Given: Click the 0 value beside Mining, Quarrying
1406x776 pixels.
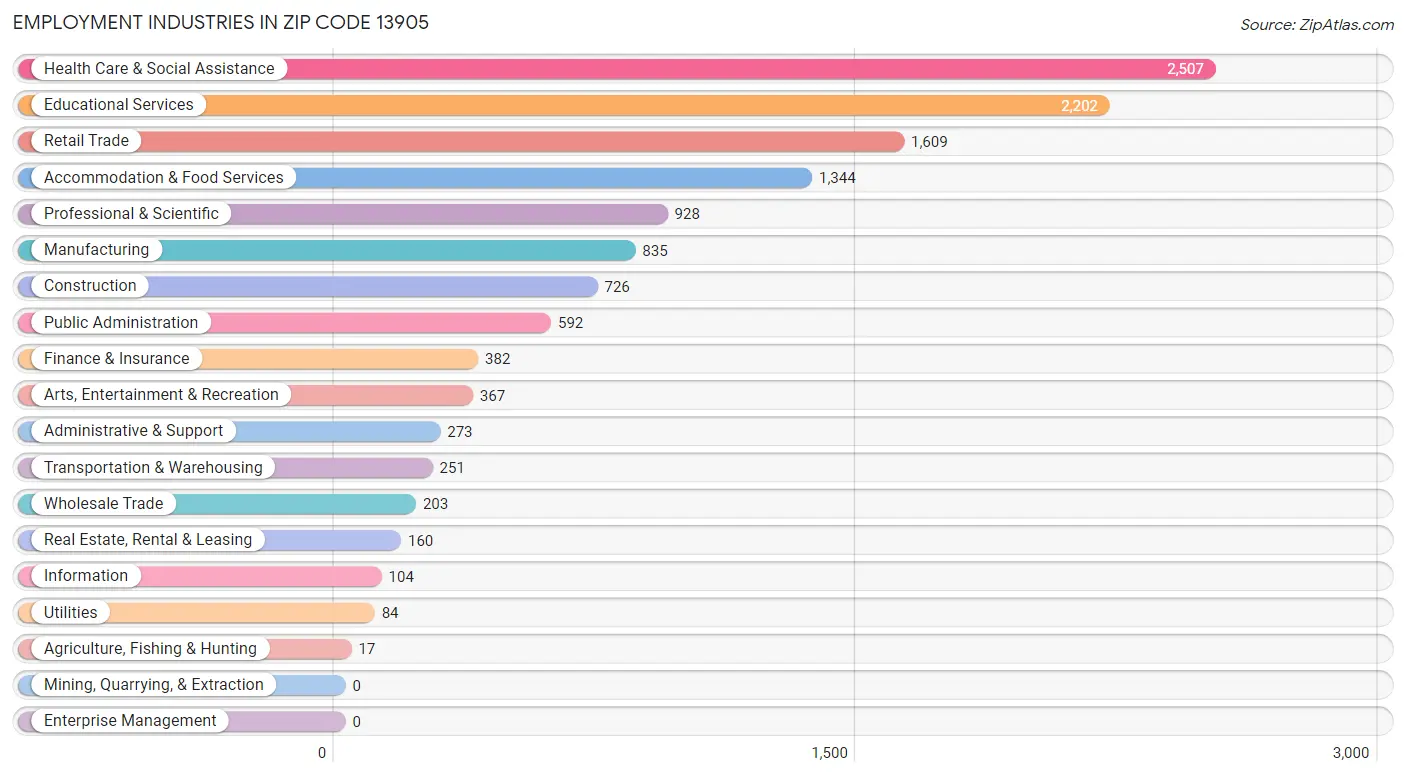Looking at the screenshot, I should pos(356,686).
